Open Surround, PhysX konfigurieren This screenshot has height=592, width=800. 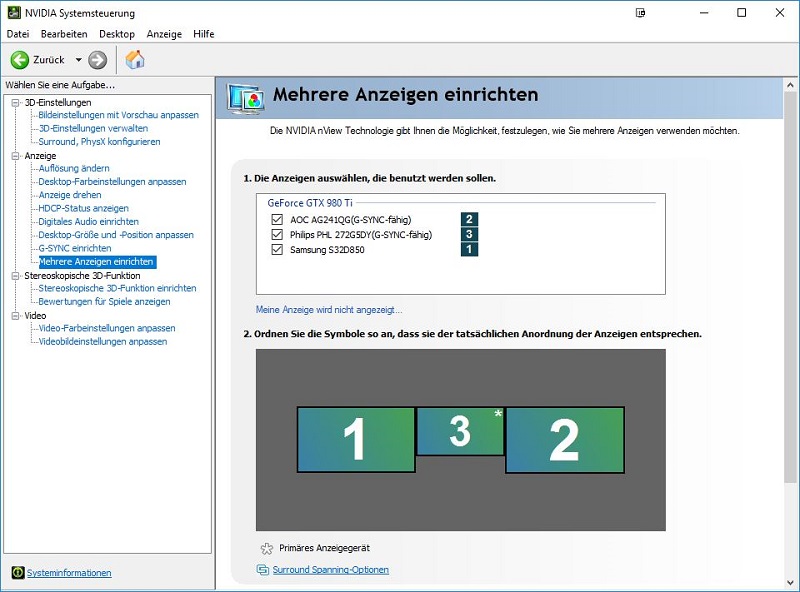click(x=99, y=141)
